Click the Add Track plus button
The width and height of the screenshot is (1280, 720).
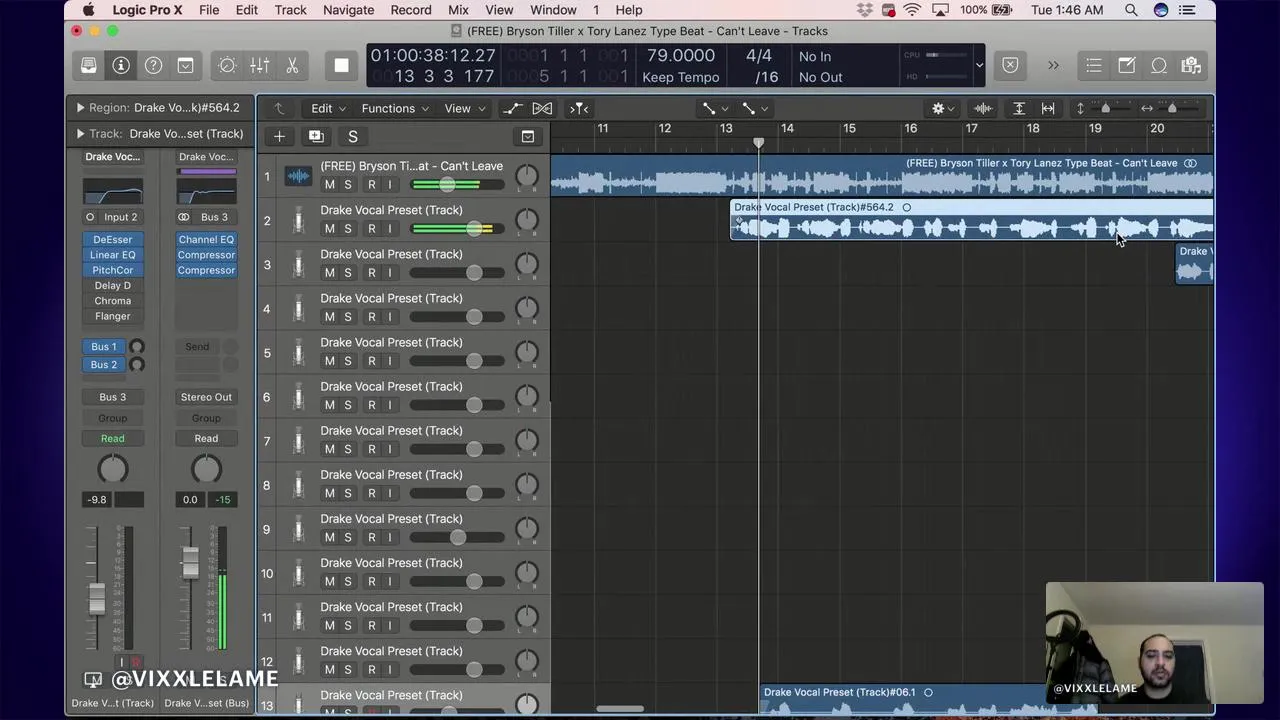click(279, 137)
